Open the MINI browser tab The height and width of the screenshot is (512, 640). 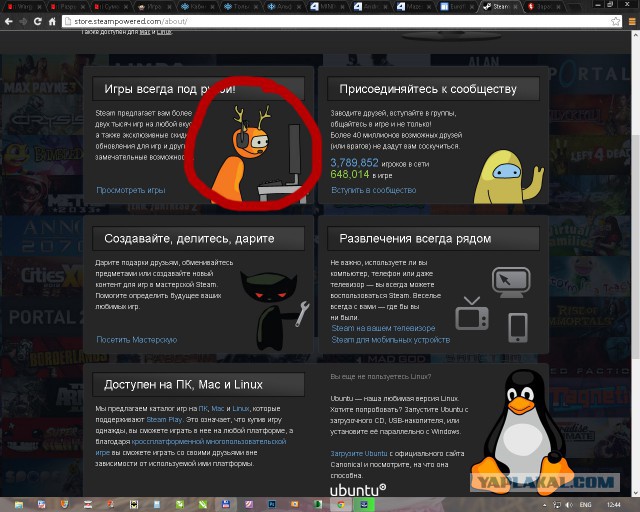326,7
